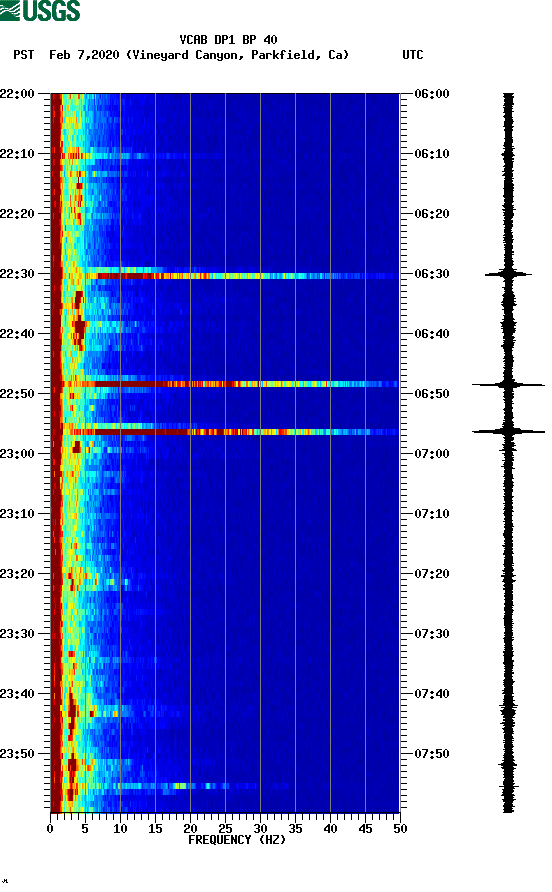Click the 50 Hz frequency tick label

400,829
